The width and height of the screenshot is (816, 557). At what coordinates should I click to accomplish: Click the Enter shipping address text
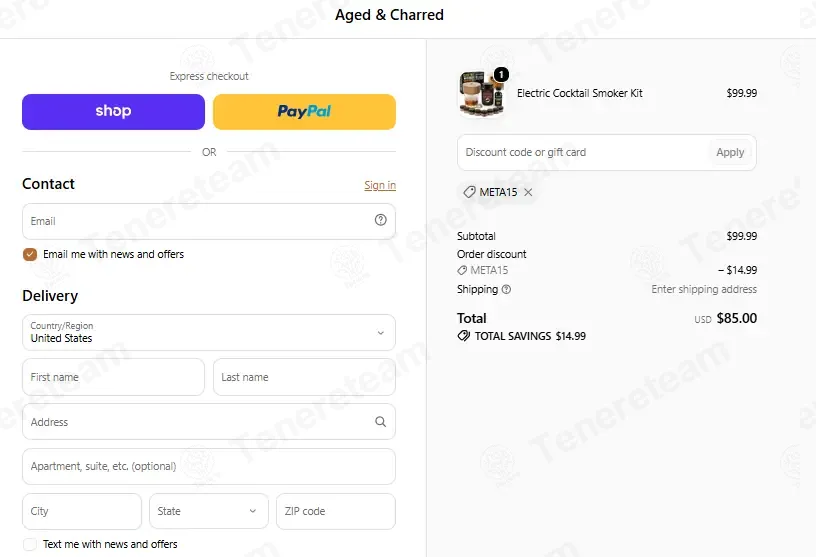coord(704,289)
